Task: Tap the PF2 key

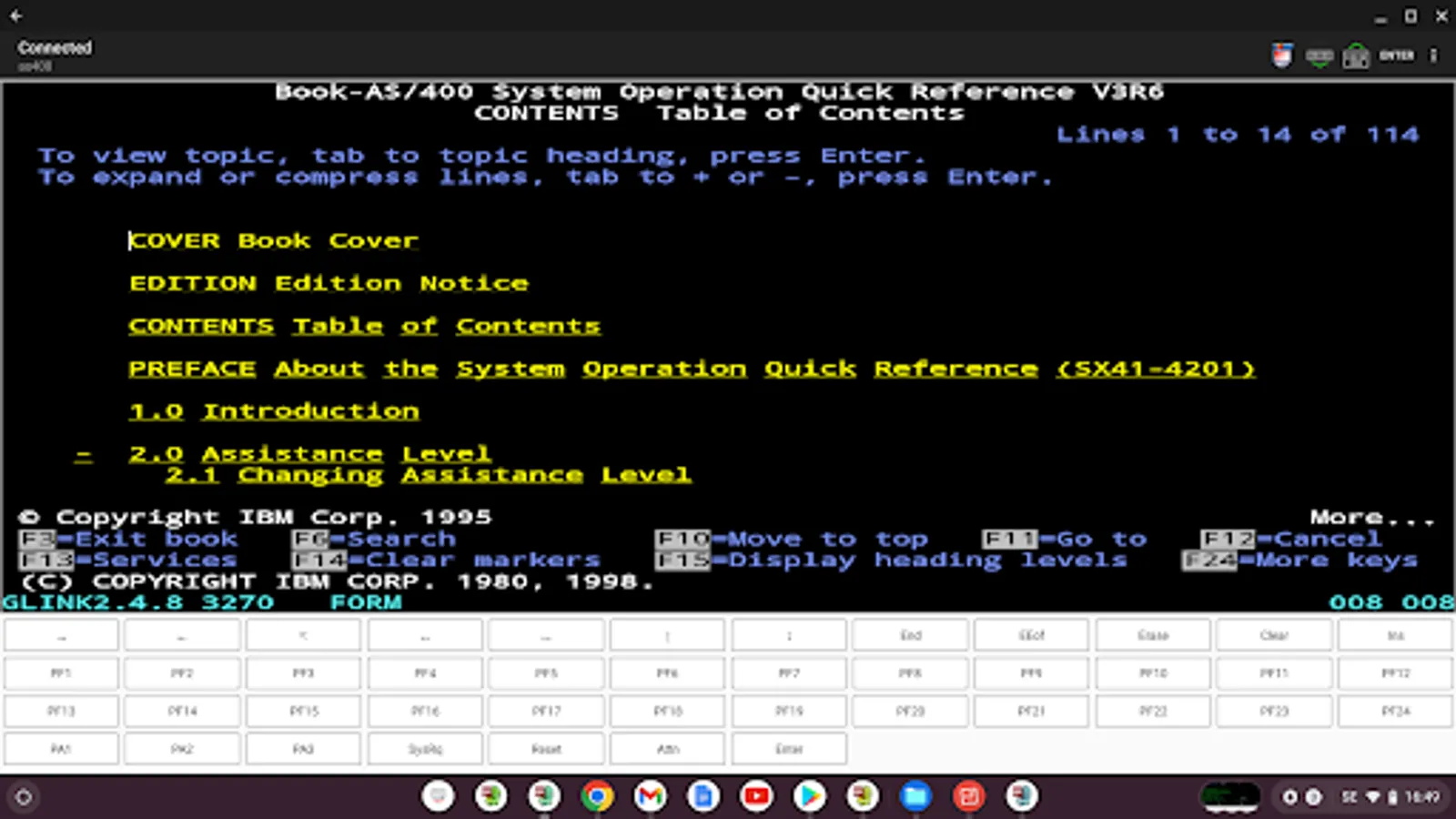Action: pos(182,673)
